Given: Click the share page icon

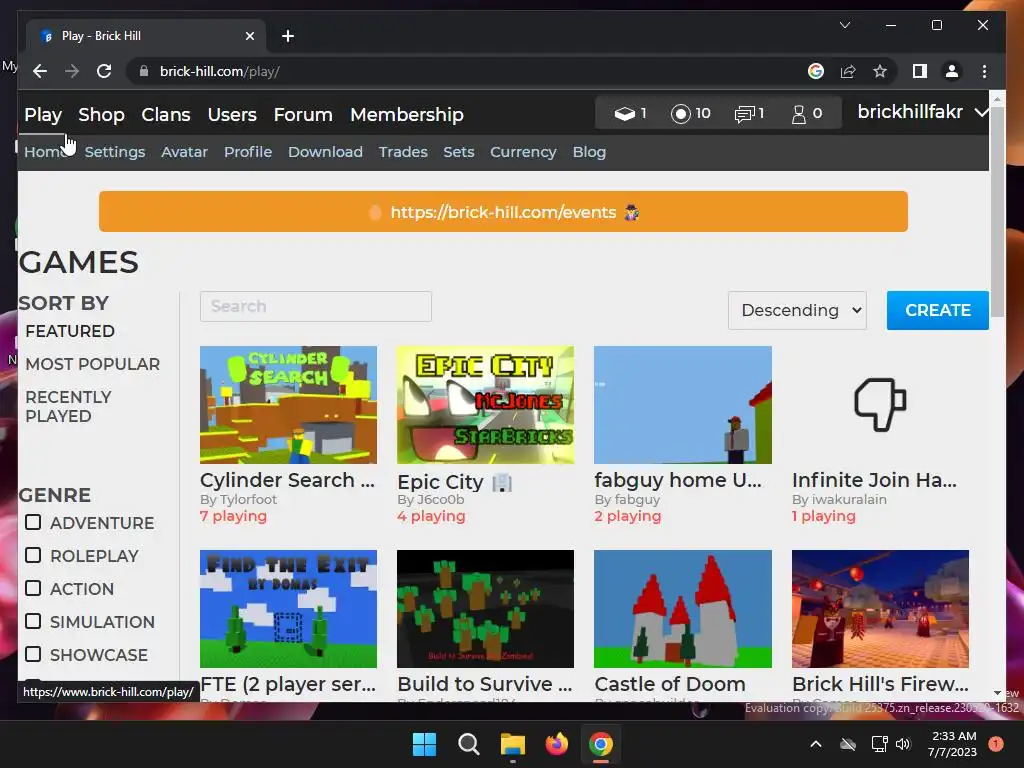Looking at the screenshot, I should (848, 71).
